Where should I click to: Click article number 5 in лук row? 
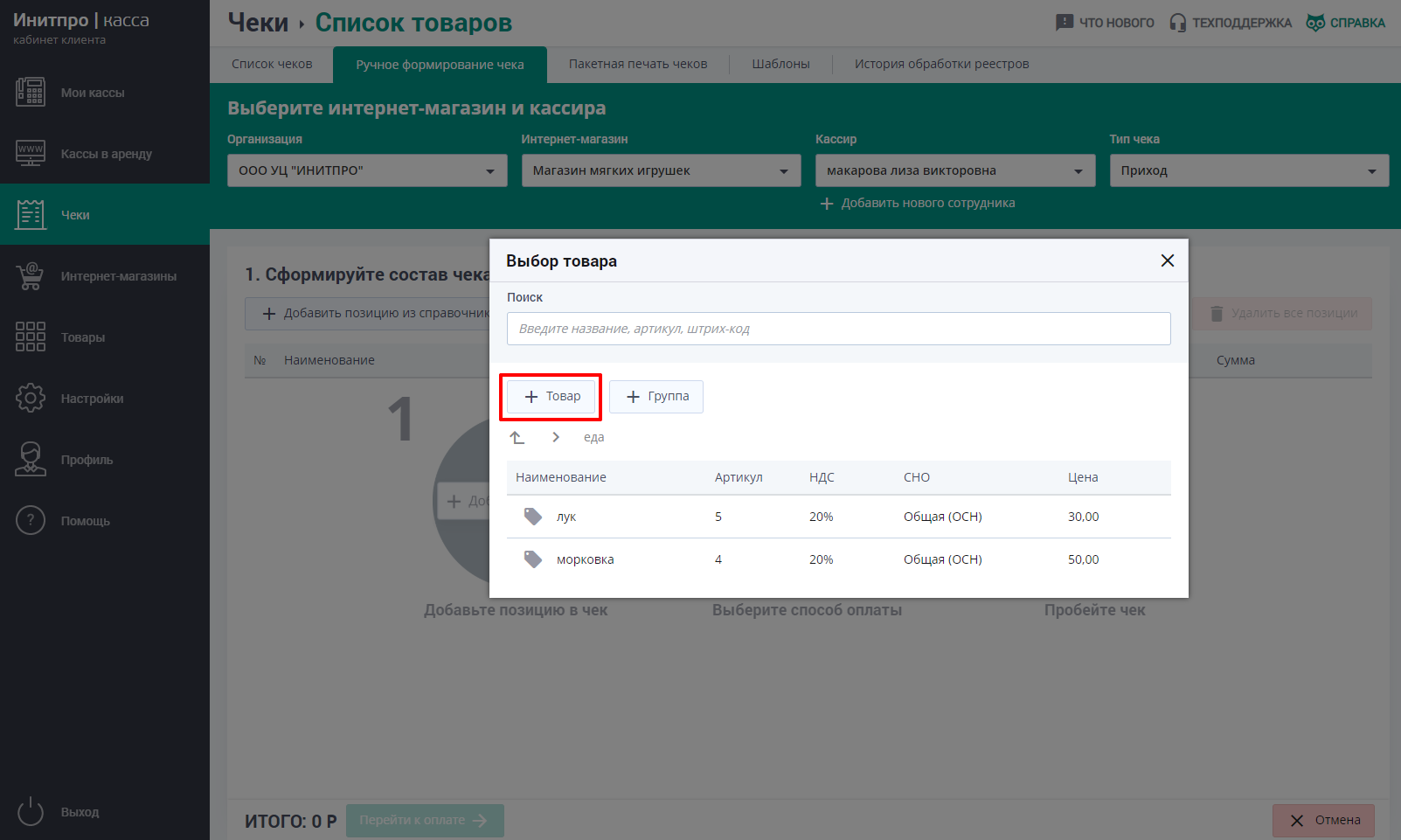718,517
